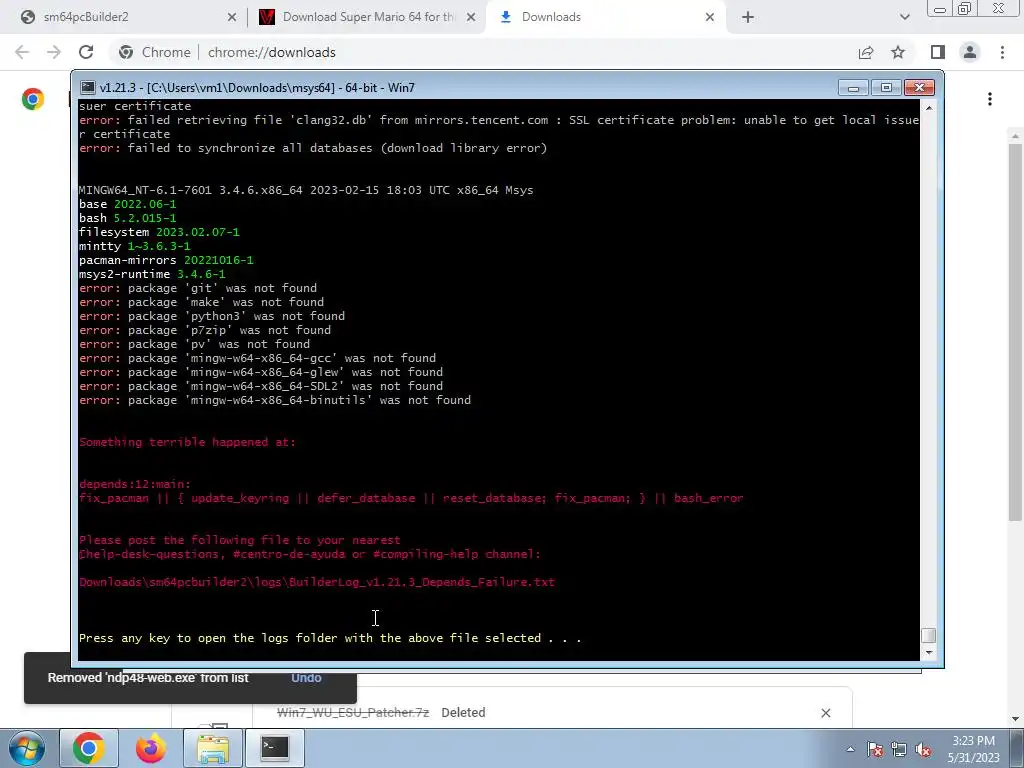Close the sm64pcBuilder2 tab
Viewport: 1024px width, 768px height.
pyautogui.click(x=231, y=18)
